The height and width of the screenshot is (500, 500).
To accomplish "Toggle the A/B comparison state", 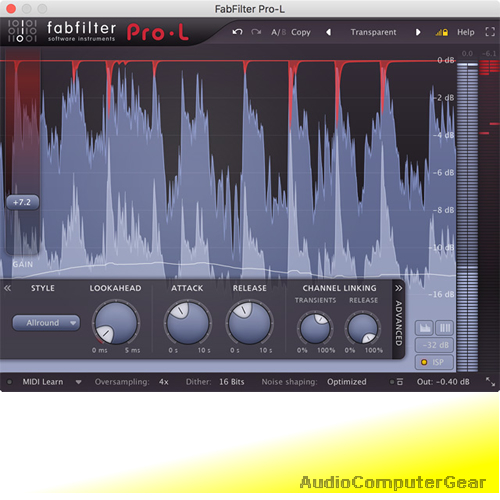I will [x=278, y=32].
